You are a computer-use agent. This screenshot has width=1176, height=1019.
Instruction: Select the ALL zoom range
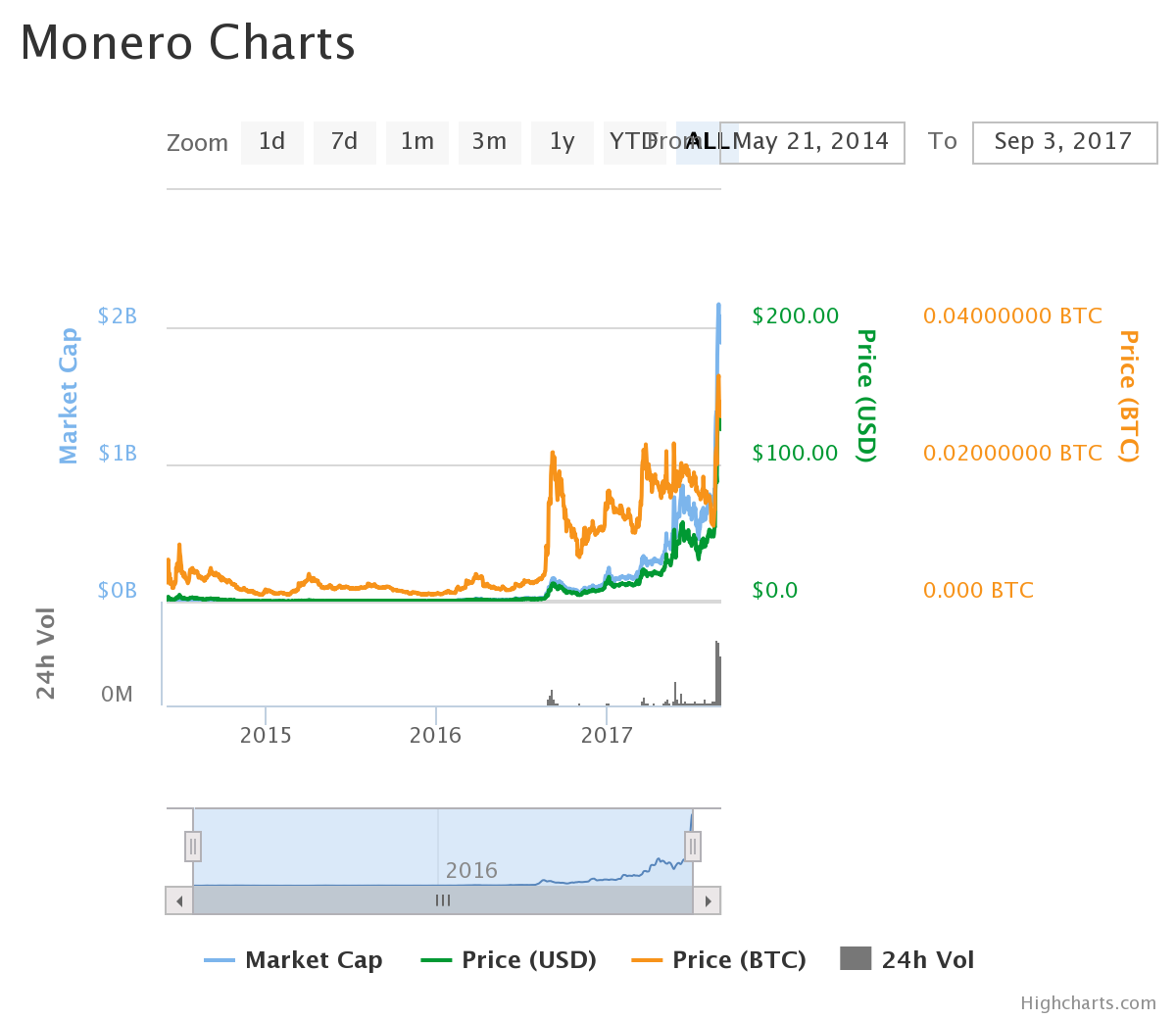[707, 142]
